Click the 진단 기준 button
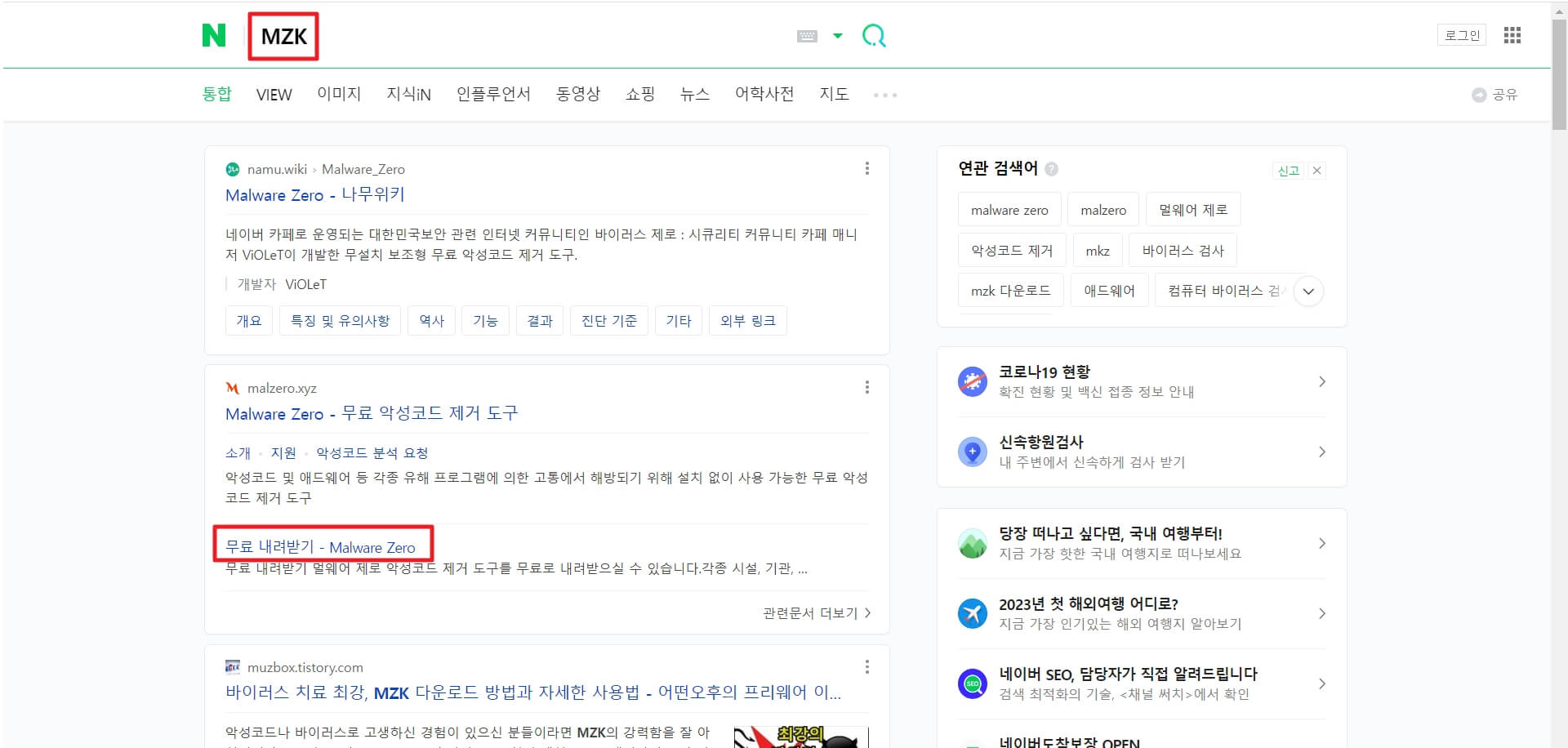 (609, 320)
